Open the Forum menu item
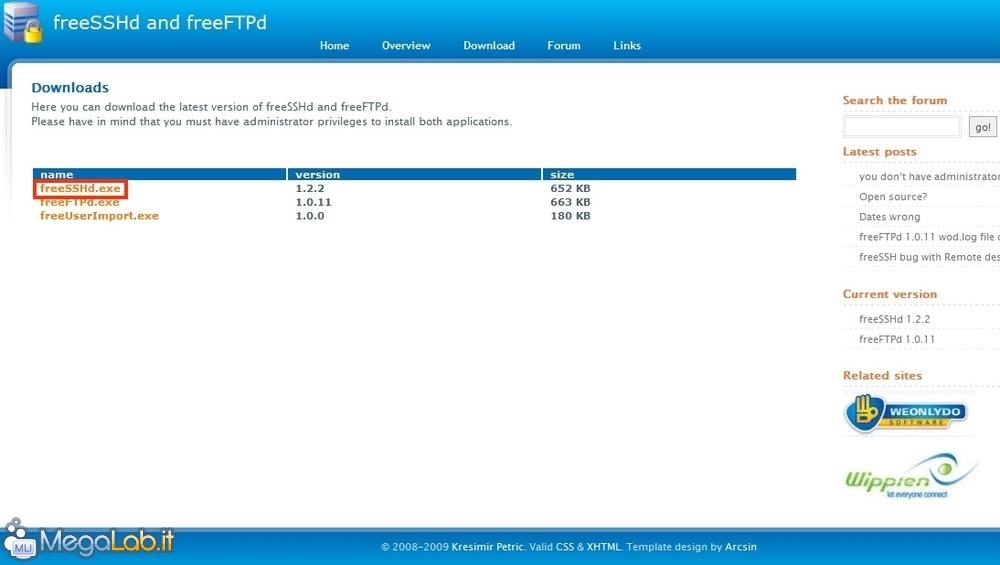1000x565 pixels. tap(564, 45)
